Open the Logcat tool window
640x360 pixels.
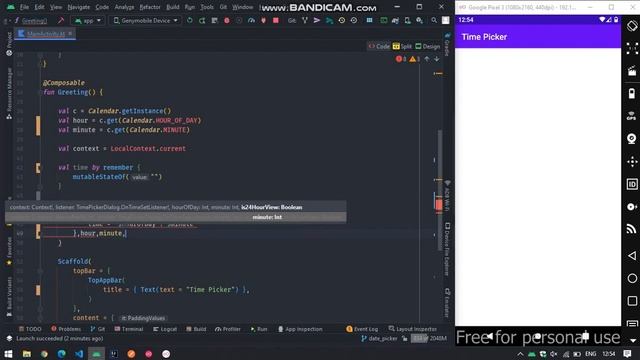tap(165, 329)
